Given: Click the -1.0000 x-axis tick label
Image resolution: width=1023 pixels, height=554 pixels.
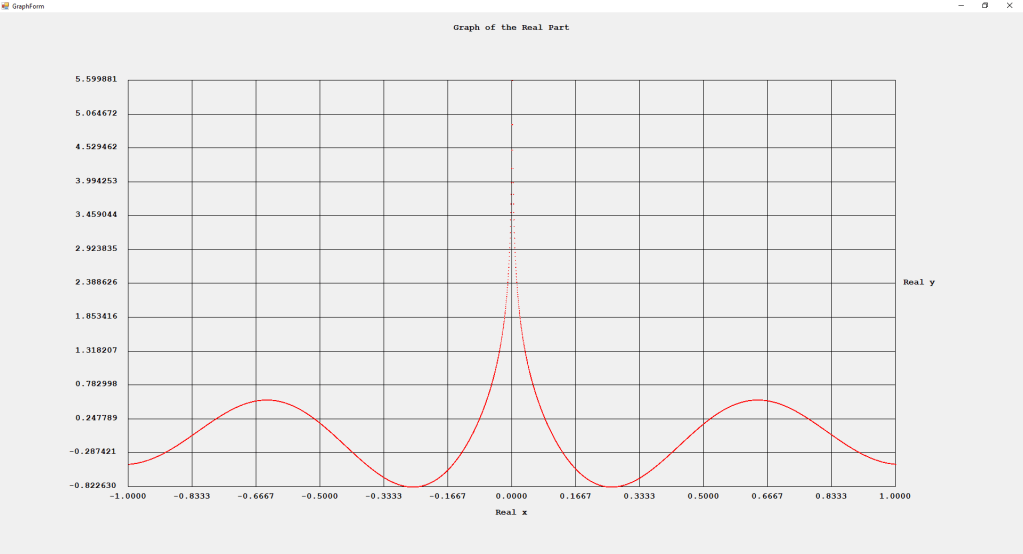Looking at the screenshot, I should point(127,495).
